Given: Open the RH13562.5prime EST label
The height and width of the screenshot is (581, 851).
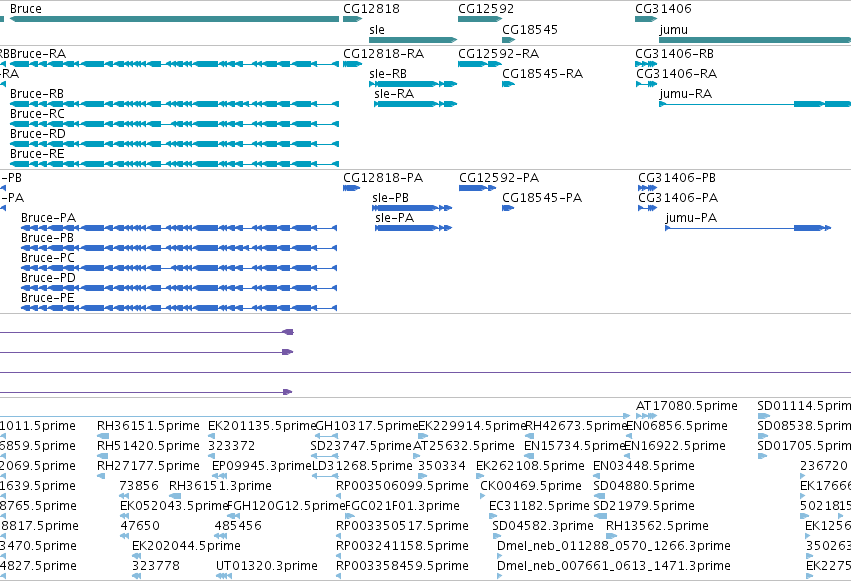Looking at the screenshot, I should [657, 526].
